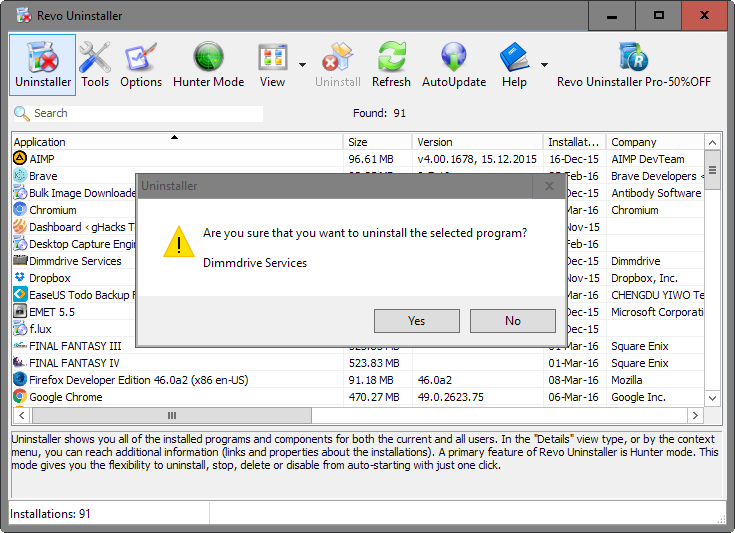Select Google Chrome in the program list
This screenshot has height=533, width=735.
point(66,397)
